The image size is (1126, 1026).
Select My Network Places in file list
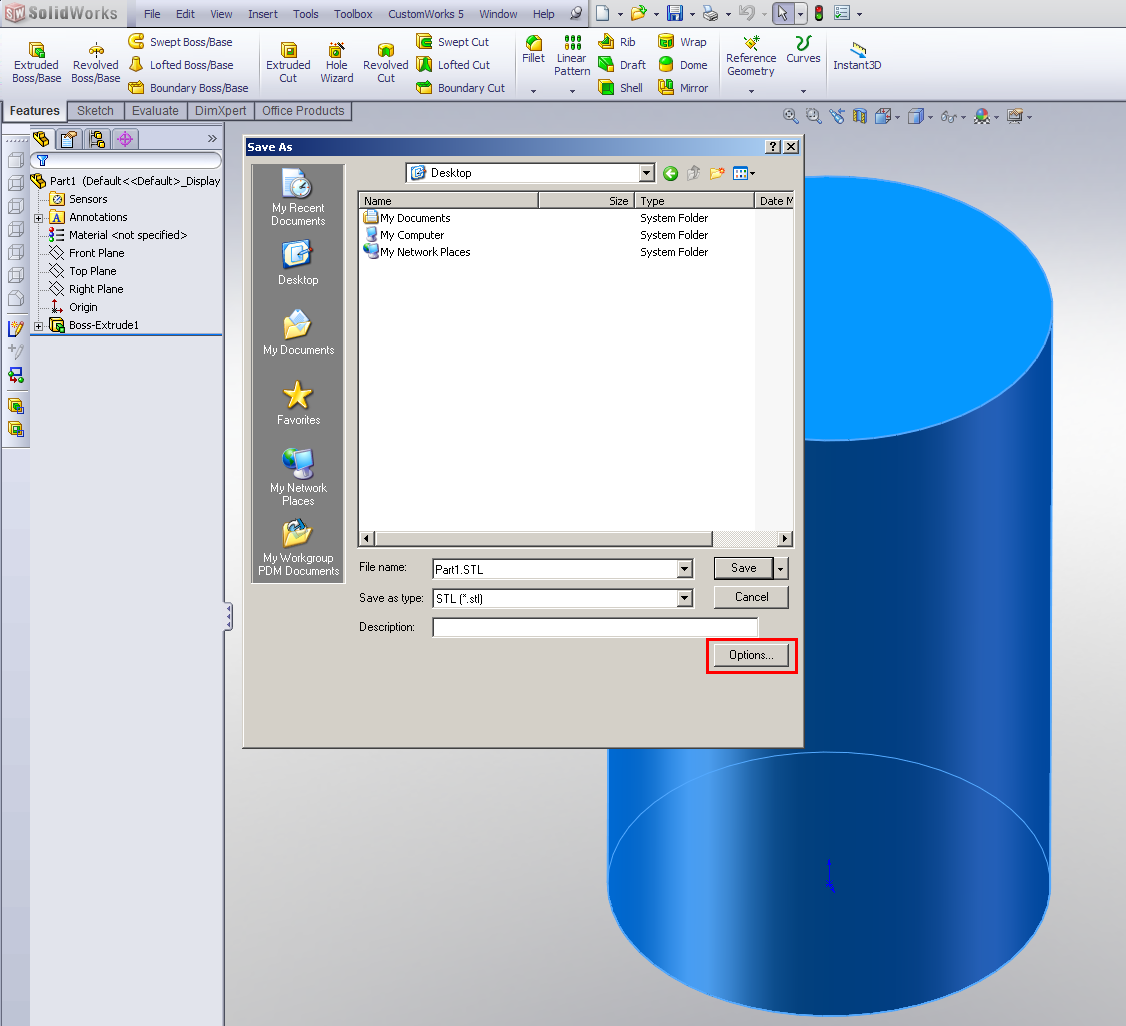417,252
